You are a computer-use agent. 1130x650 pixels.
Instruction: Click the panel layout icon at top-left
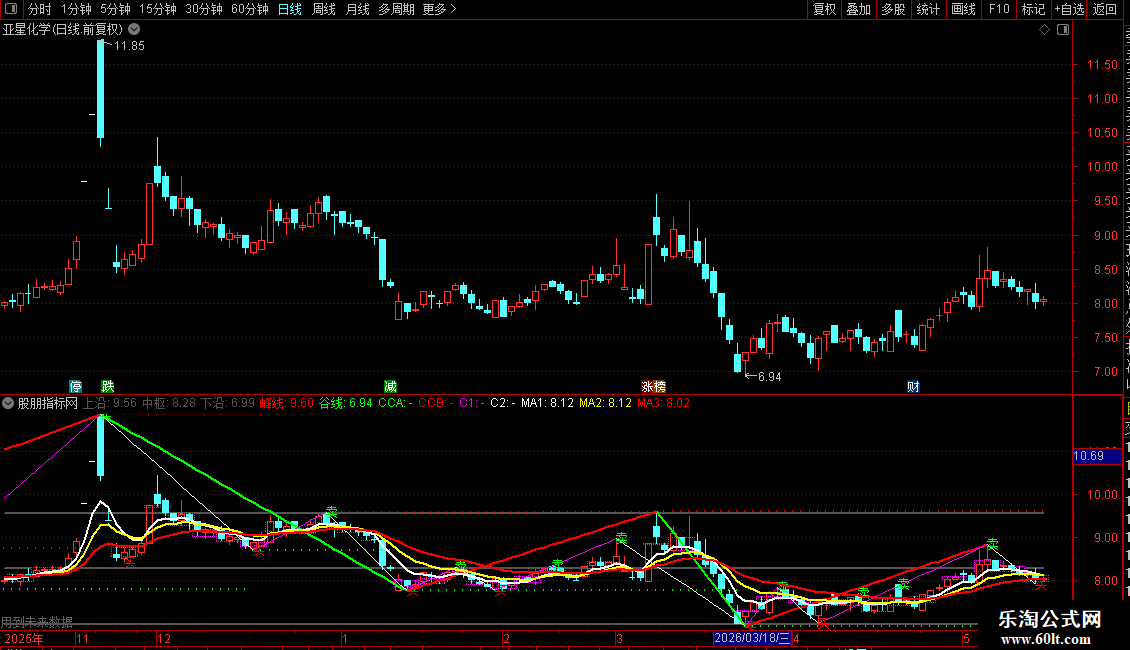tap(11, 9)
